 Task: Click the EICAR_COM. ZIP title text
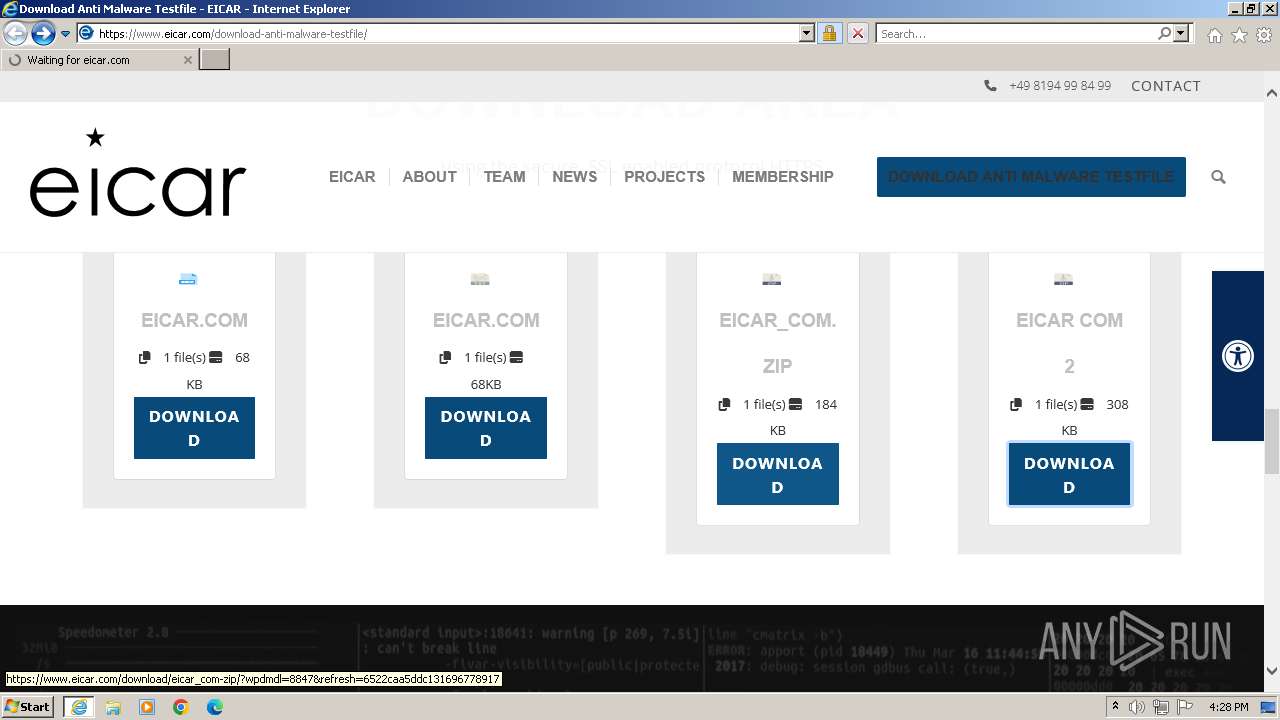[x=778, y=343]
